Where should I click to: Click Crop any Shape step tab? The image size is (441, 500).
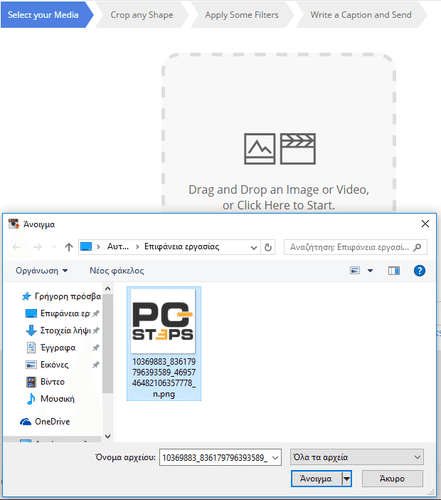142,15
